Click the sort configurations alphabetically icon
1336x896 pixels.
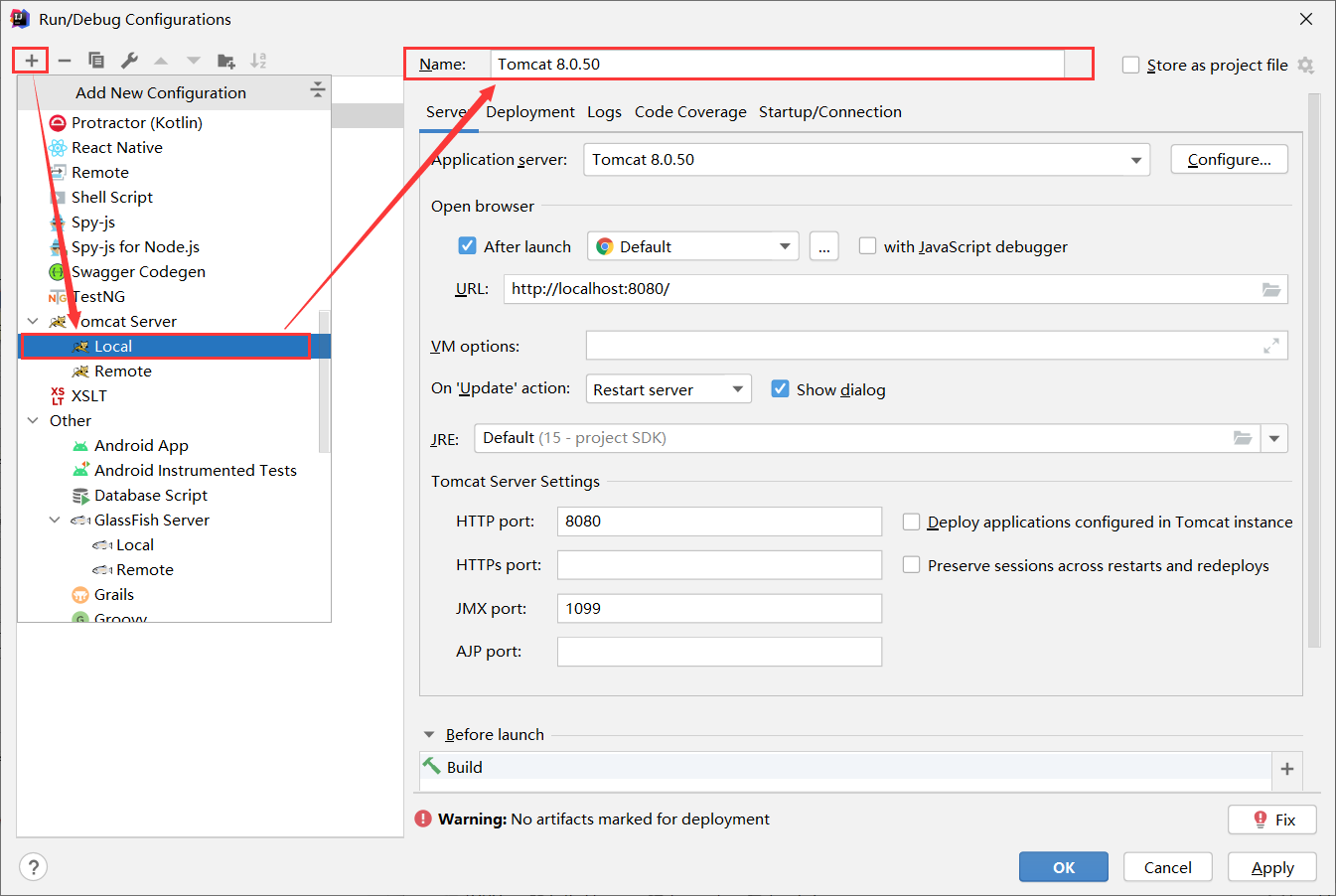tap(258, 61)
